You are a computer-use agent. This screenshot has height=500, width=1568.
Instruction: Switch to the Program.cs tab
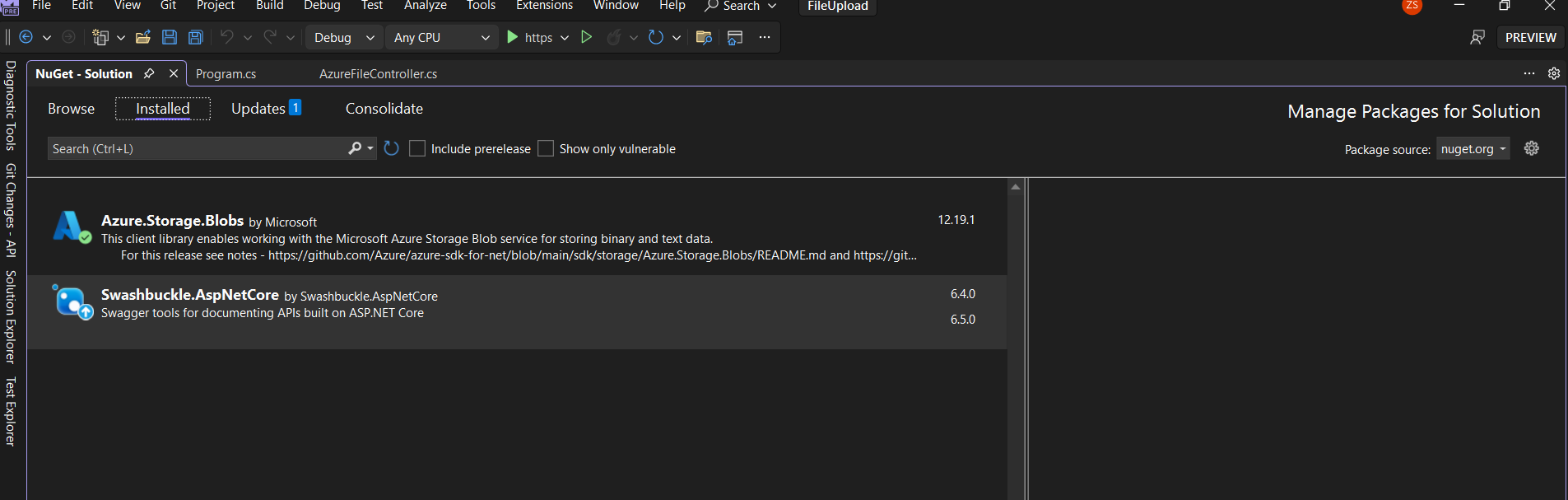tap(226, 73)
